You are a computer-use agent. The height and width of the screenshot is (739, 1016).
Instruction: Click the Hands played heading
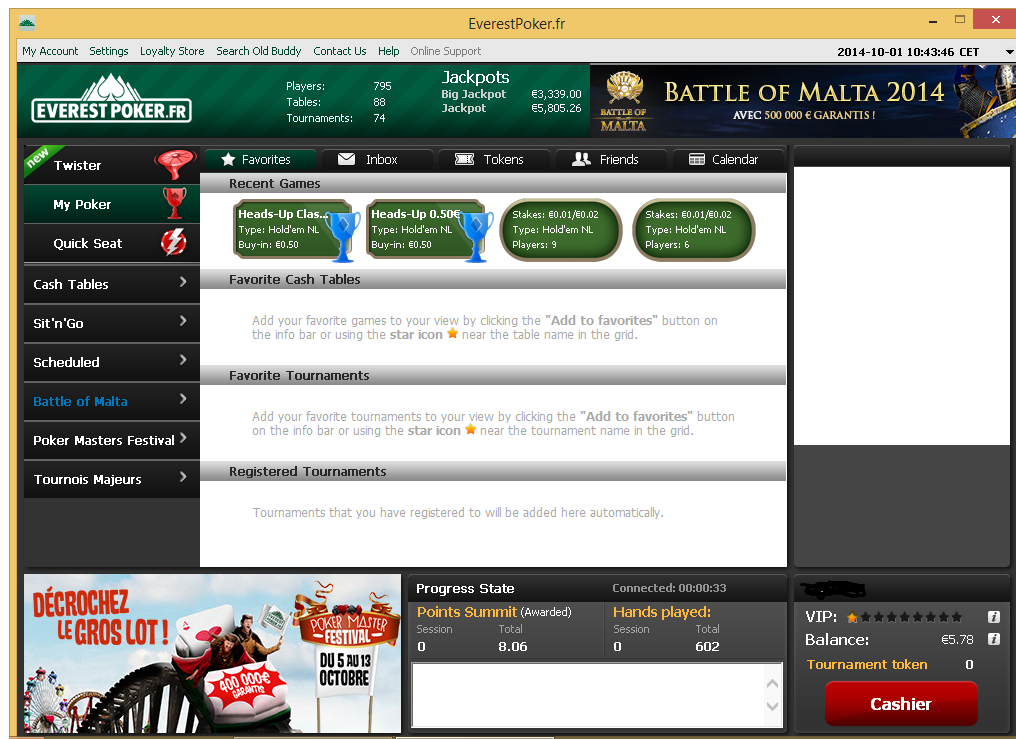[x=662, y=612]
